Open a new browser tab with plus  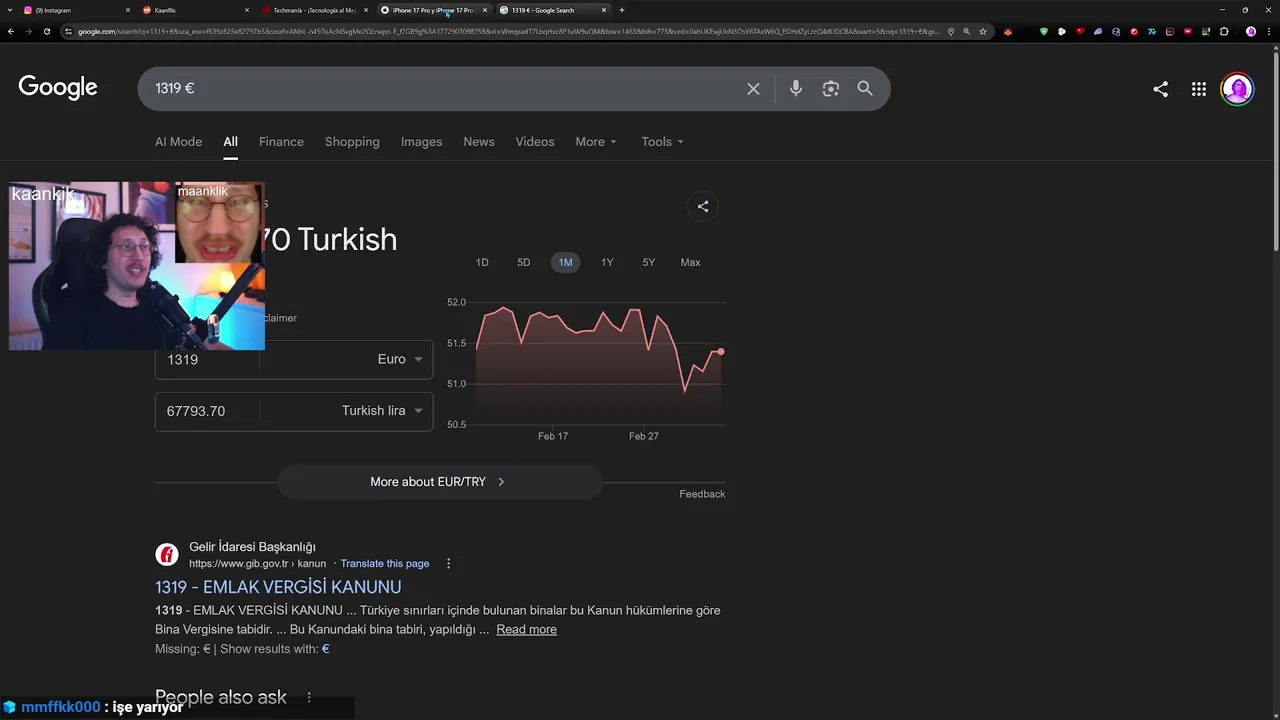[x=622, y=10]
